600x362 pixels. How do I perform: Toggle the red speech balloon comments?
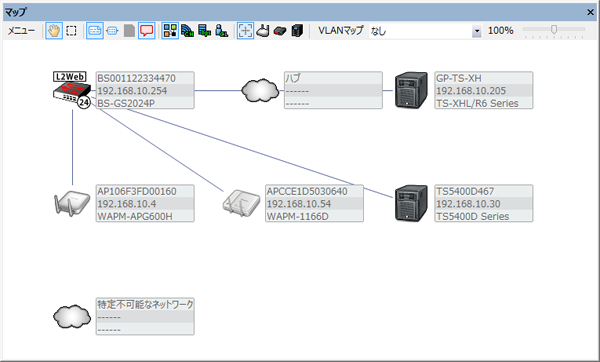tap(147, 31)
